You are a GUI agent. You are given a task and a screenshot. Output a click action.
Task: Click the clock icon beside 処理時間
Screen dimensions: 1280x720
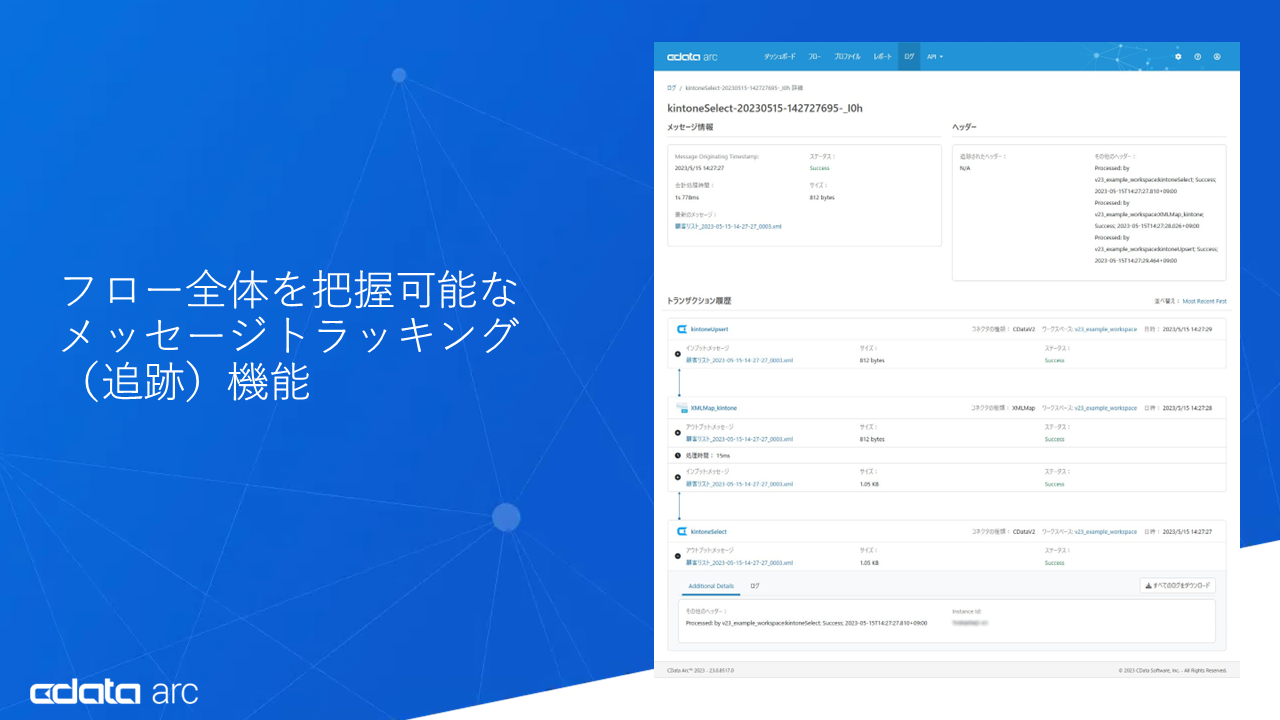point(677,455)
